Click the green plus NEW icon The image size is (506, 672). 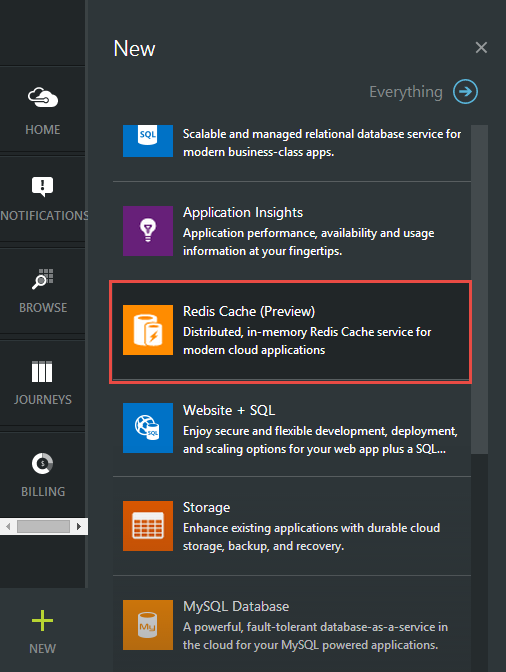click(x=42, y=621)
